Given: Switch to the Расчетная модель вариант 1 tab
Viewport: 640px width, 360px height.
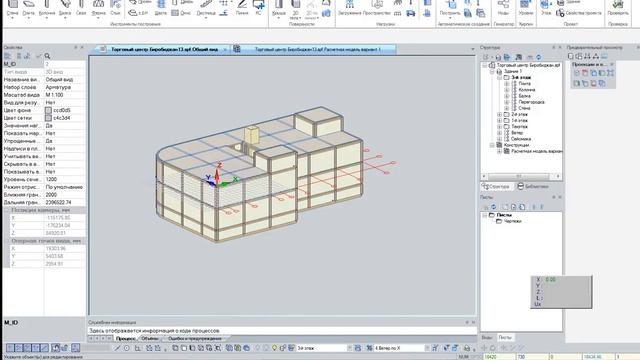Looking at the screenshot, I should click(x=314, y=49).
